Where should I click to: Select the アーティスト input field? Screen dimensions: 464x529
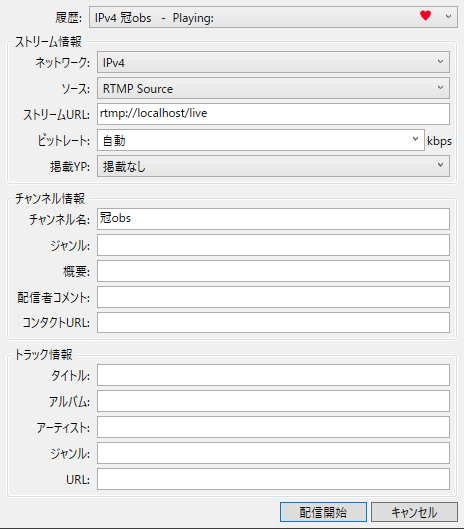click(273, 427)
